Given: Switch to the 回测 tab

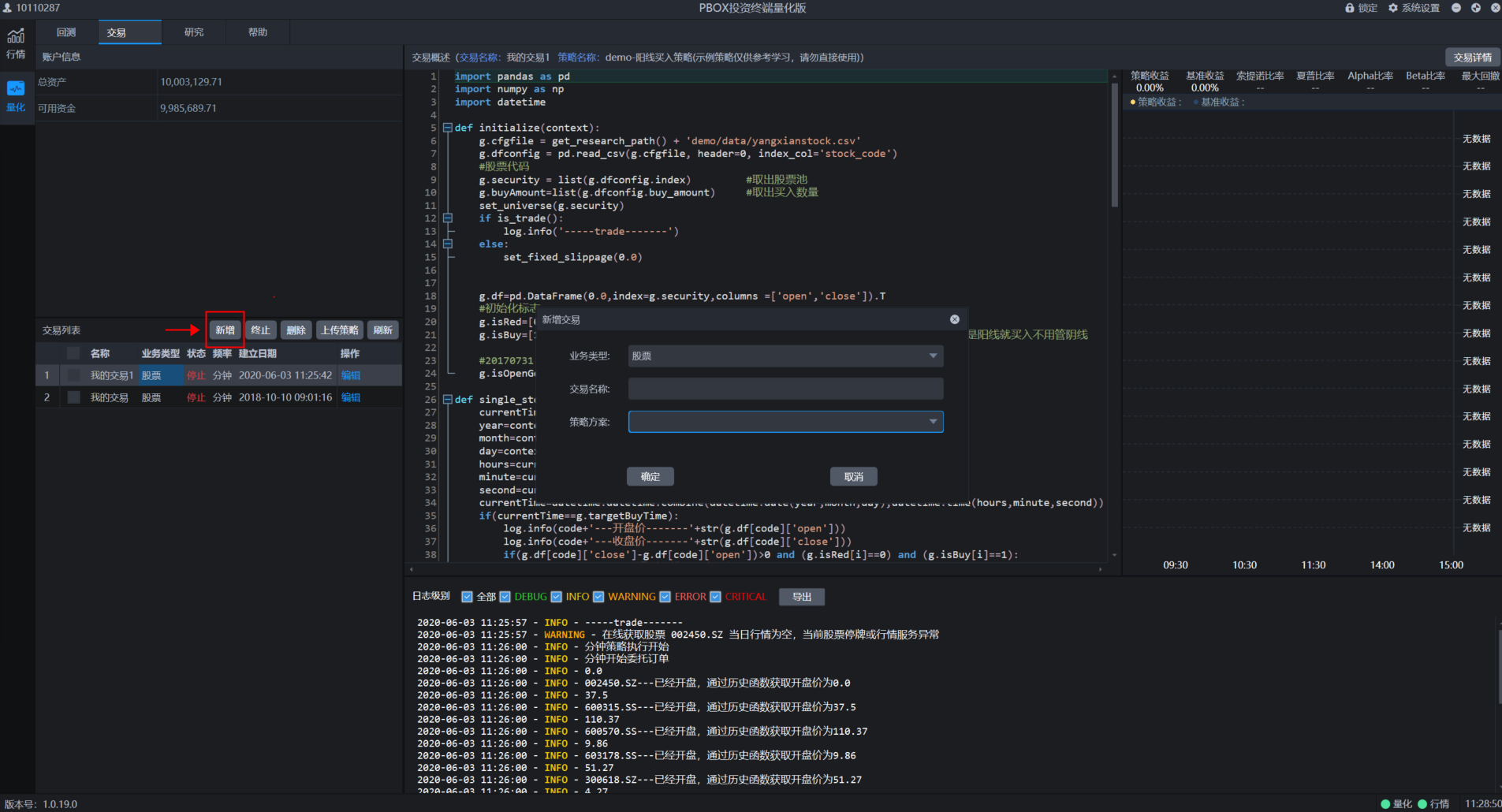Looking at the screenshot, I should pos(66,32).
